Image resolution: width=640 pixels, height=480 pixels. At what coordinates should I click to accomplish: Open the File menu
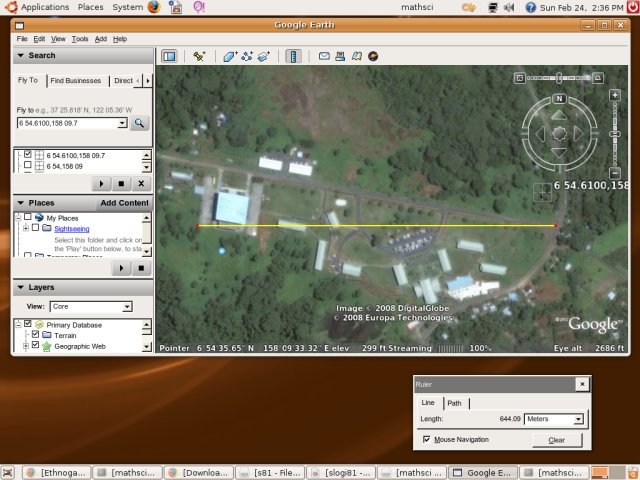click(x=22, y=39)
